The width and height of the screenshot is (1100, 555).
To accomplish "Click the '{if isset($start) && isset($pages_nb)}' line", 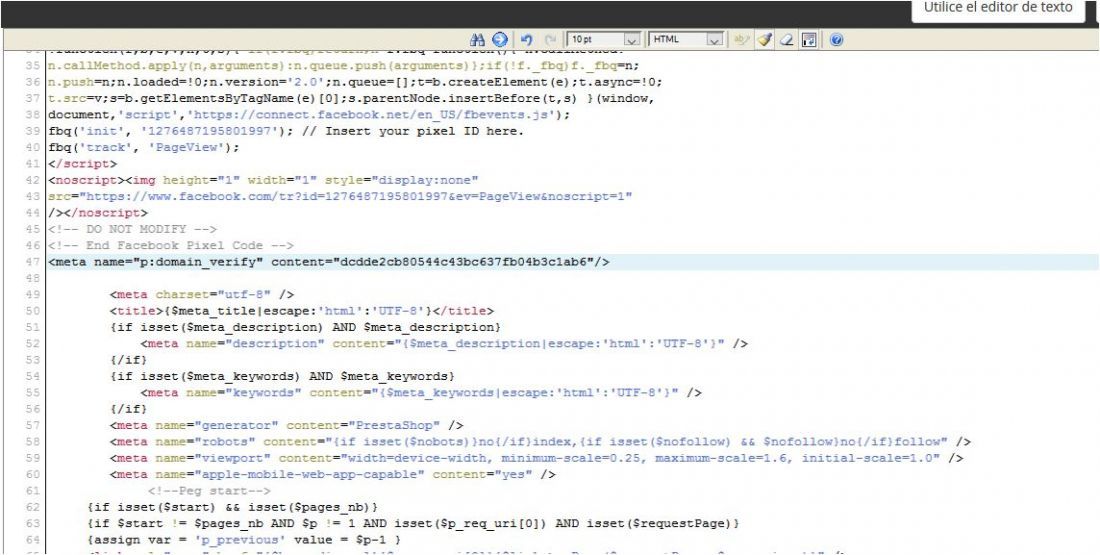I will [233, 507].
